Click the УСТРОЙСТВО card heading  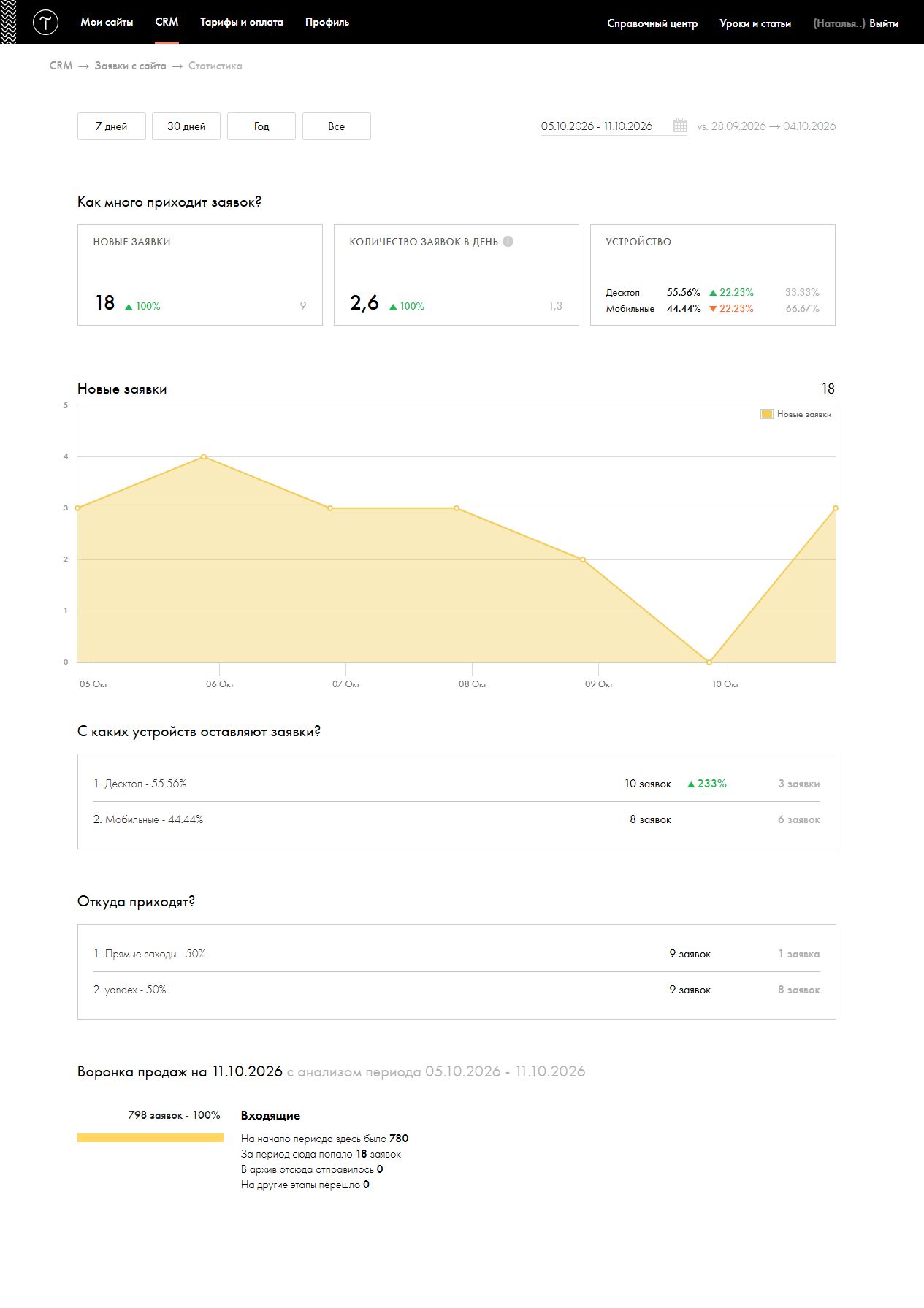pyautogui.click(x=638, y=242)
